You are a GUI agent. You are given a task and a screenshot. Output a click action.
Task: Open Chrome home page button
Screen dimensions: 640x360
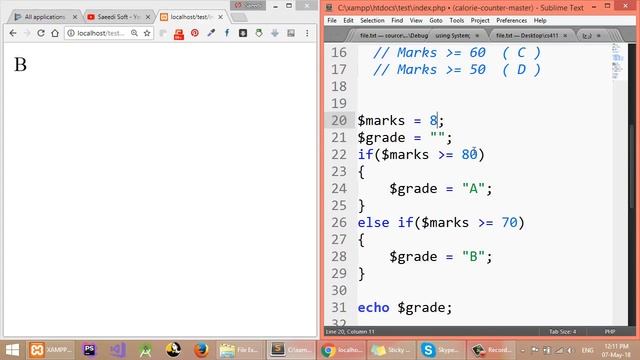click(x=55, y=33)
